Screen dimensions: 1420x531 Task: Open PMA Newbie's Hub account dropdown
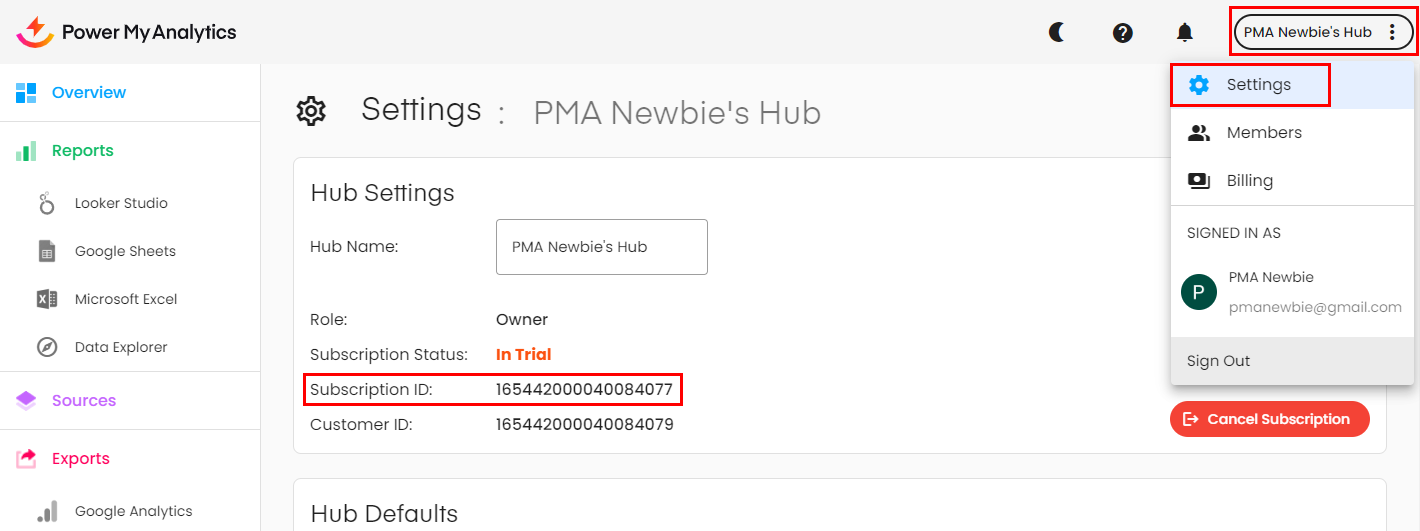[1322, 33]
